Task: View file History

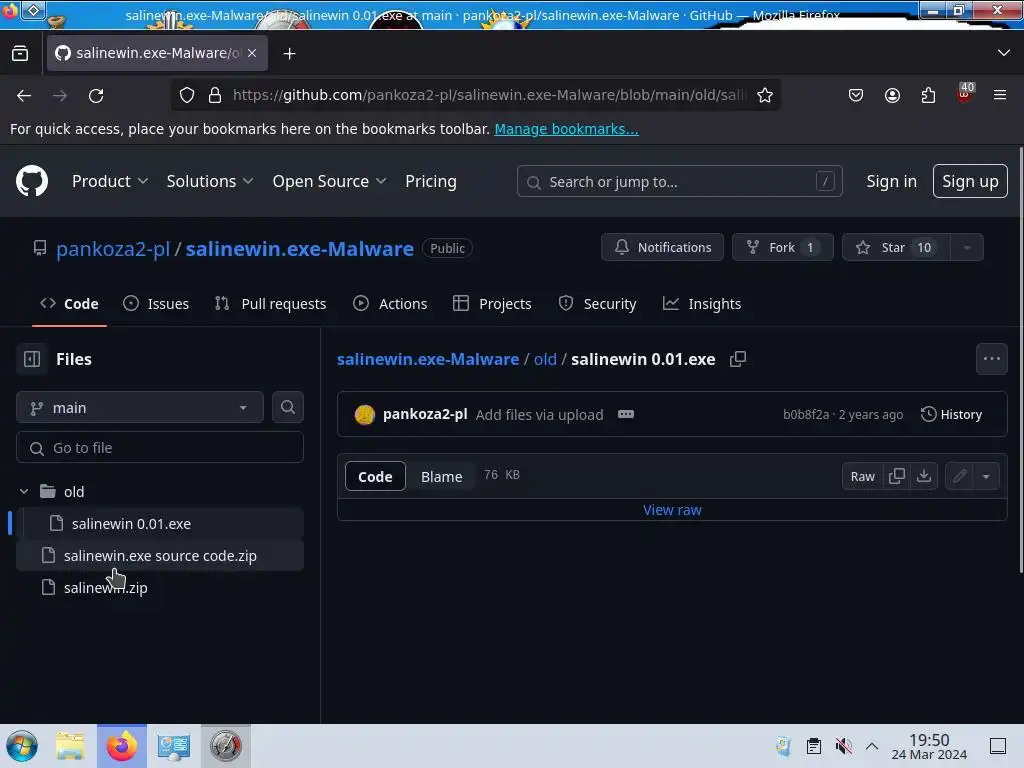Action: click(x=951, y=414)
